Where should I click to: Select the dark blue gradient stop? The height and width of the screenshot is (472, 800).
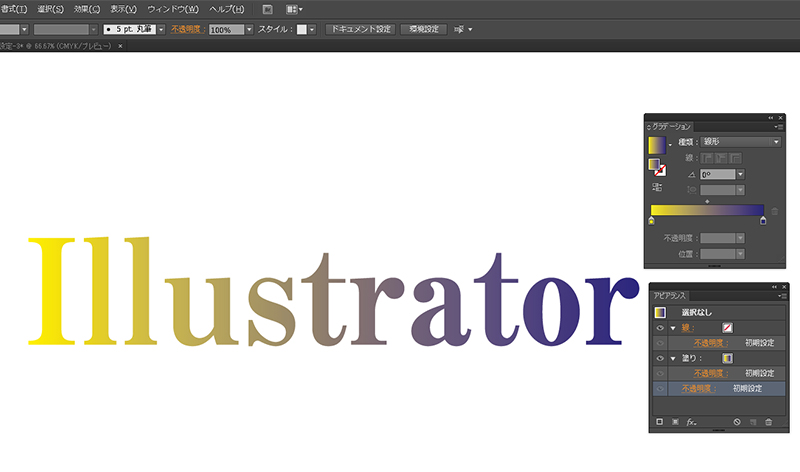click(x=763, y=220)
